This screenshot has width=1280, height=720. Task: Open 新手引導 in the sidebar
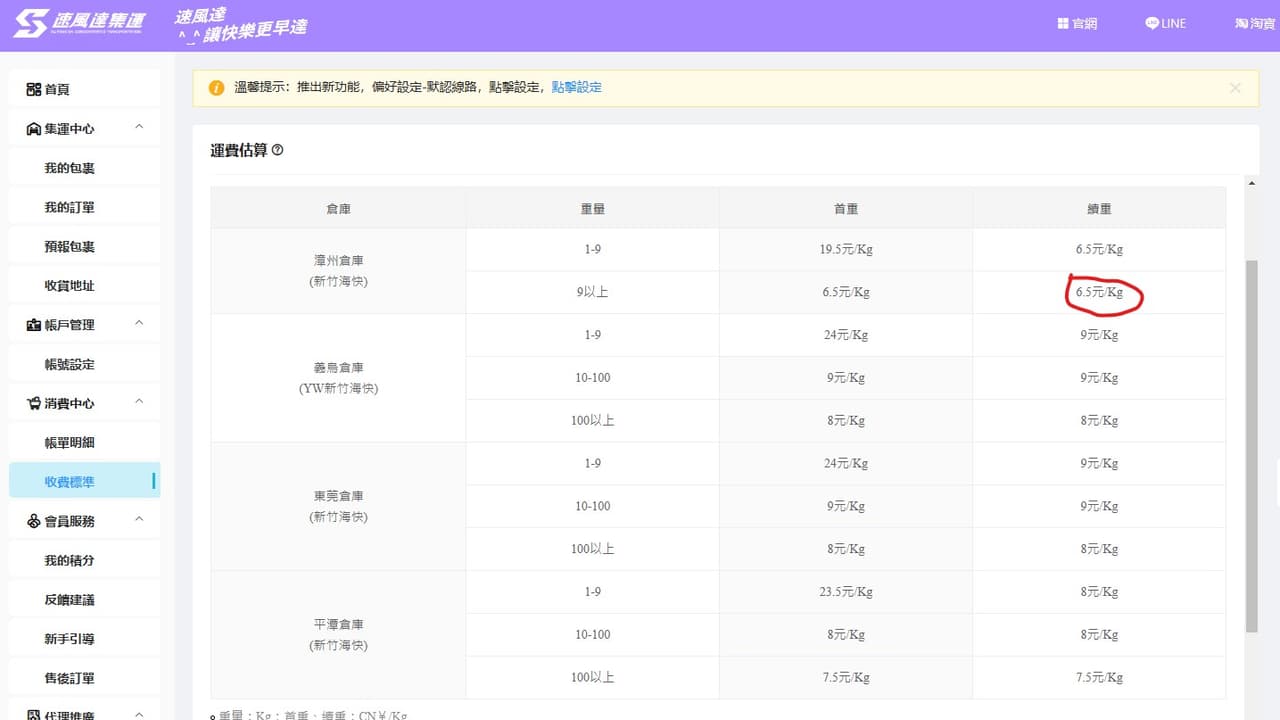coord(84,638)
